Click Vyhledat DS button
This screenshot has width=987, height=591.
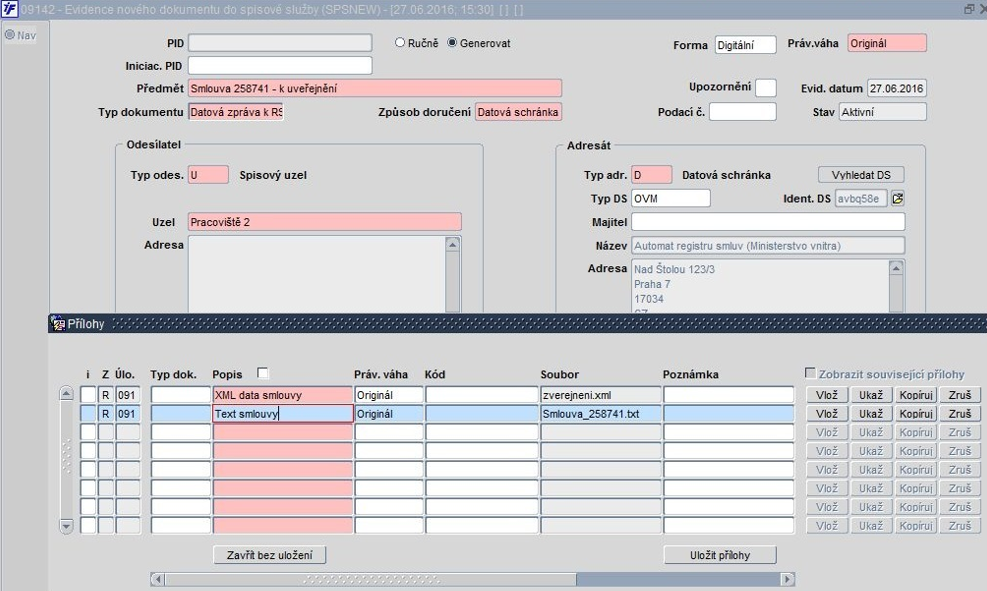point(861,175)
